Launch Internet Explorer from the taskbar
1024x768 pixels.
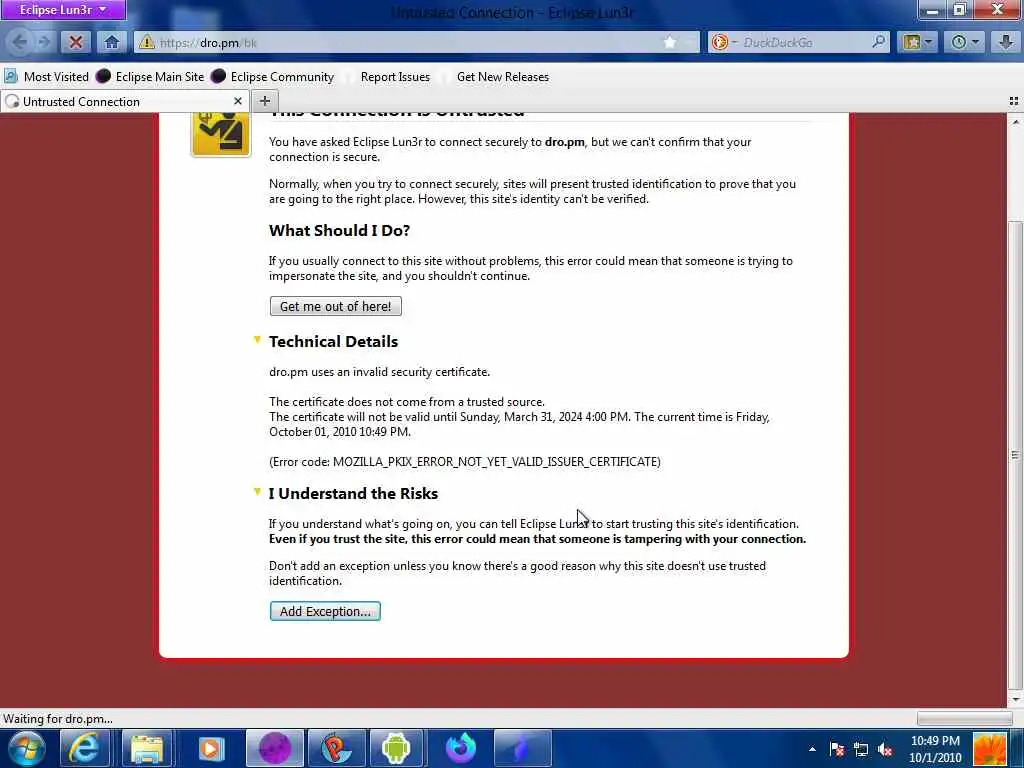tap(84, 748)
